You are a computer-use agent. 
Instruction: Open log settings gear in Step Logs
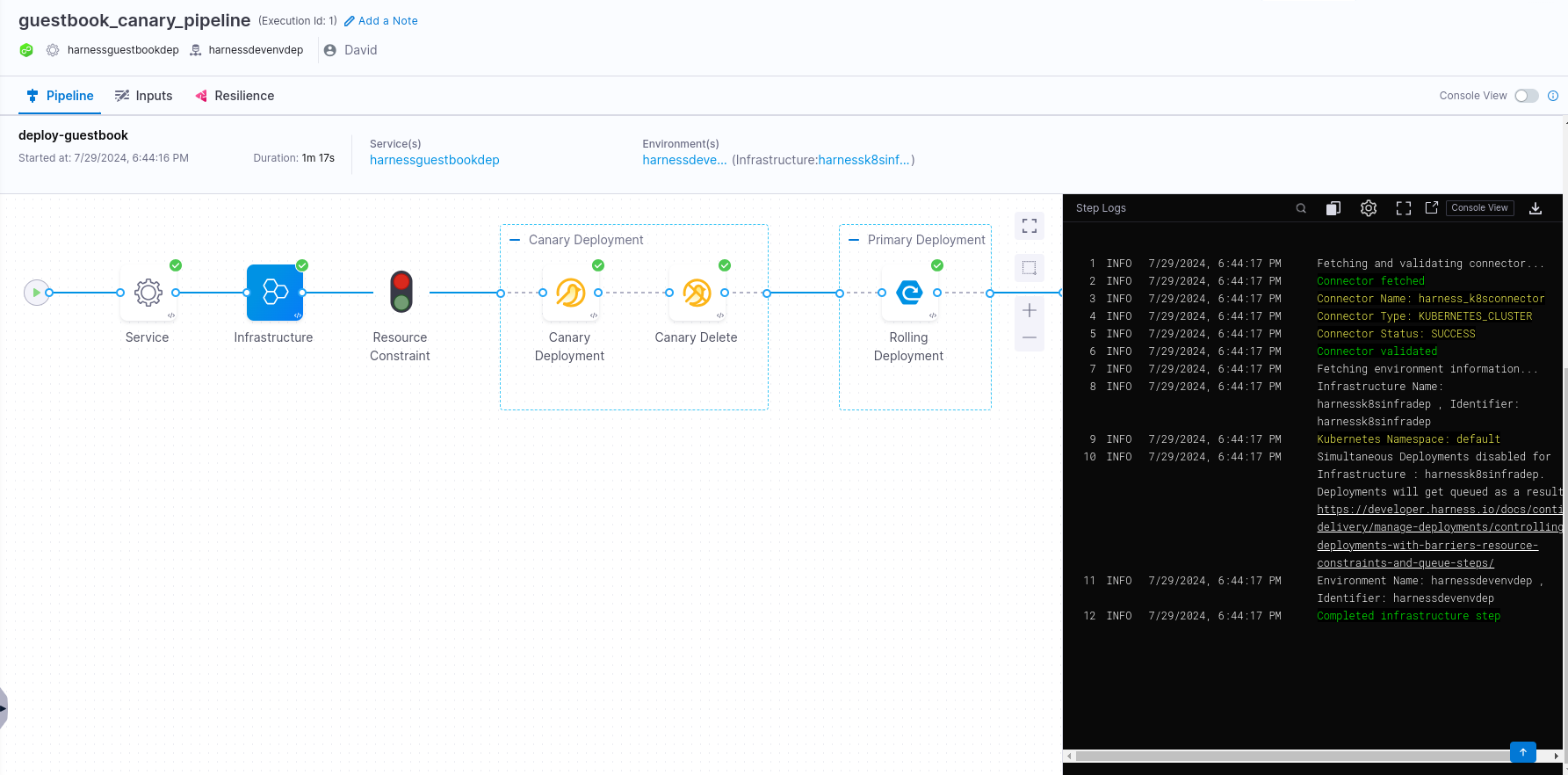[1369, 208]
